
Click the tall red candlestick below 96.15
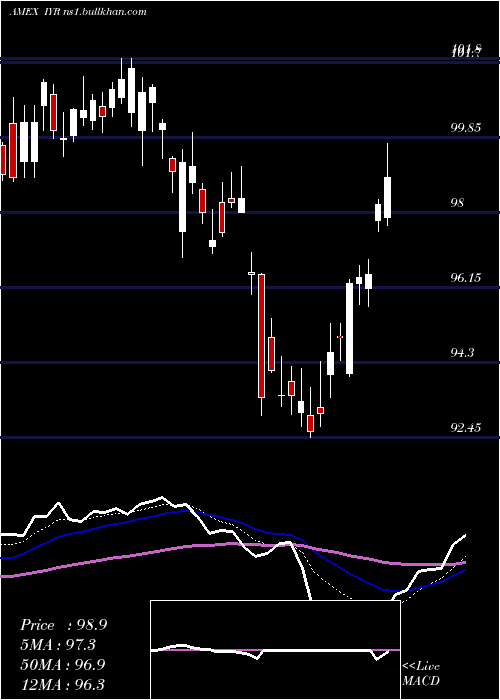click(x=261, y=336)
